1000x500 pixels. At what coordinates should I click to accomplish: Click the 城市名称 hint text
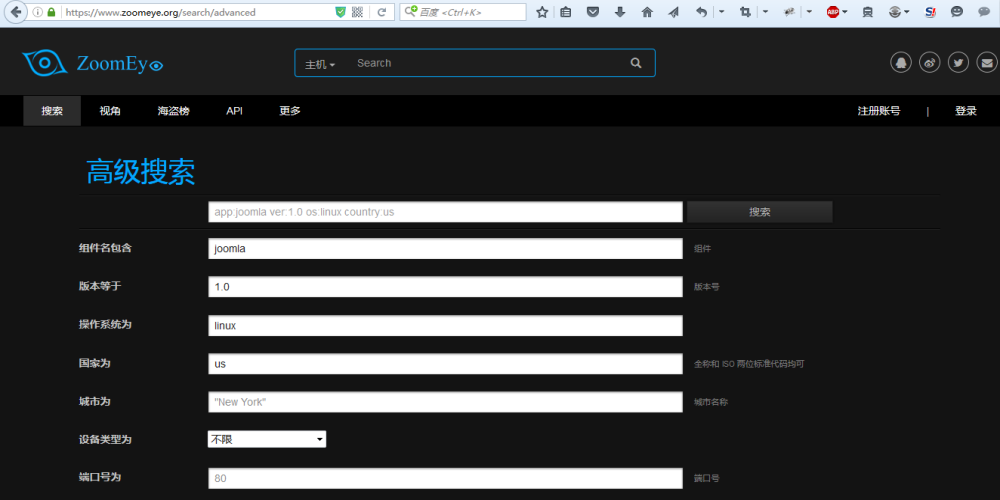click(710, 402)
